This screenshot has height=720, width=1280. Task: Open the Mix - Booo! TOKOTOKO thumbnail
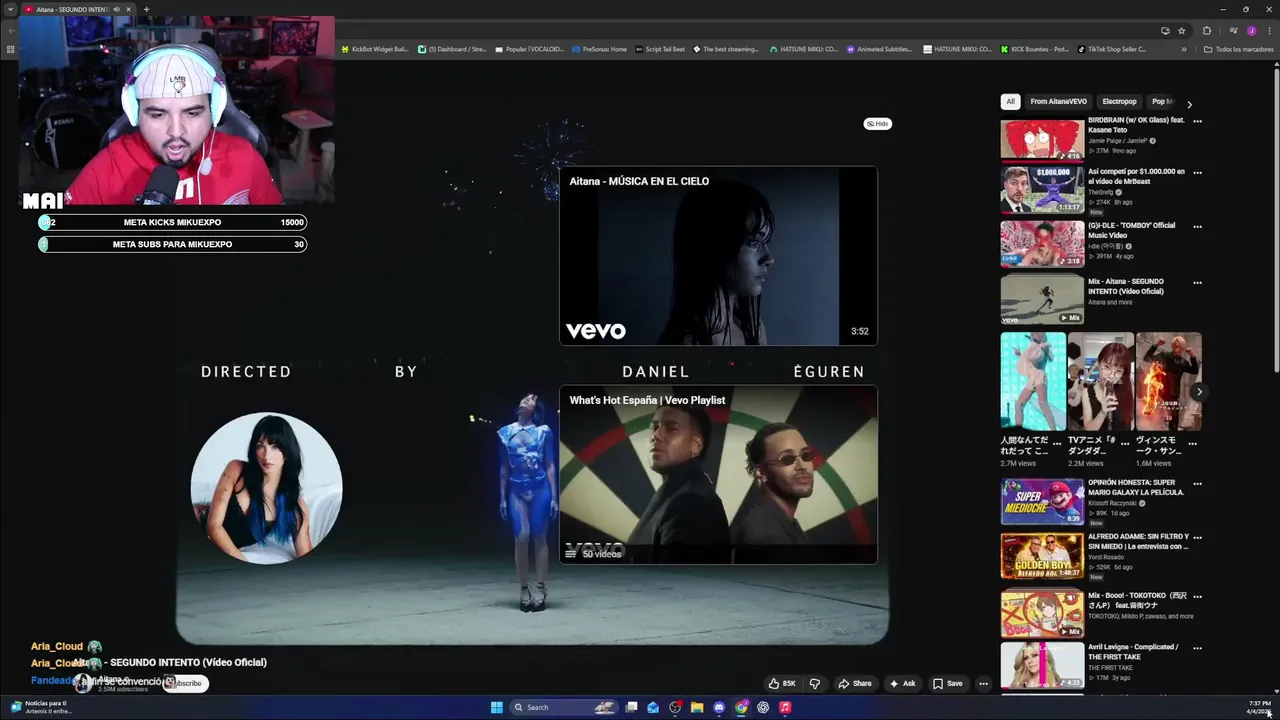(1042, 614)
